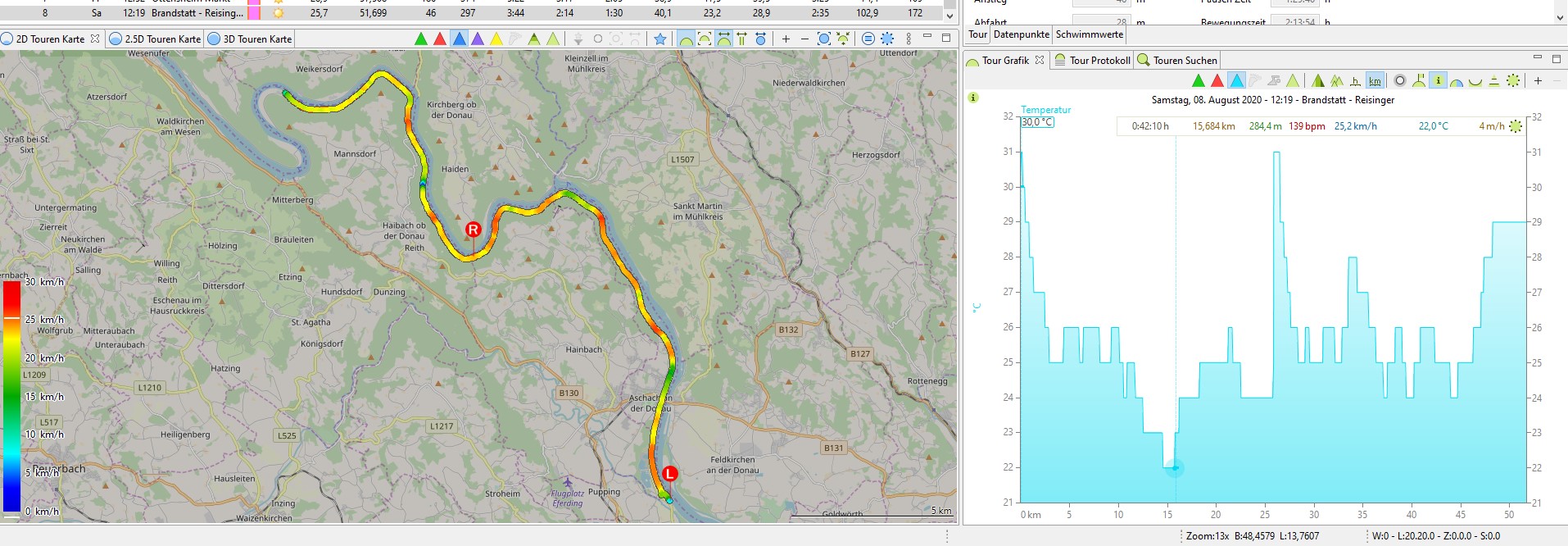Close the Tour Grafik tab
Viewport: 1568px width, 546px height.
(x=1040, y=60)
